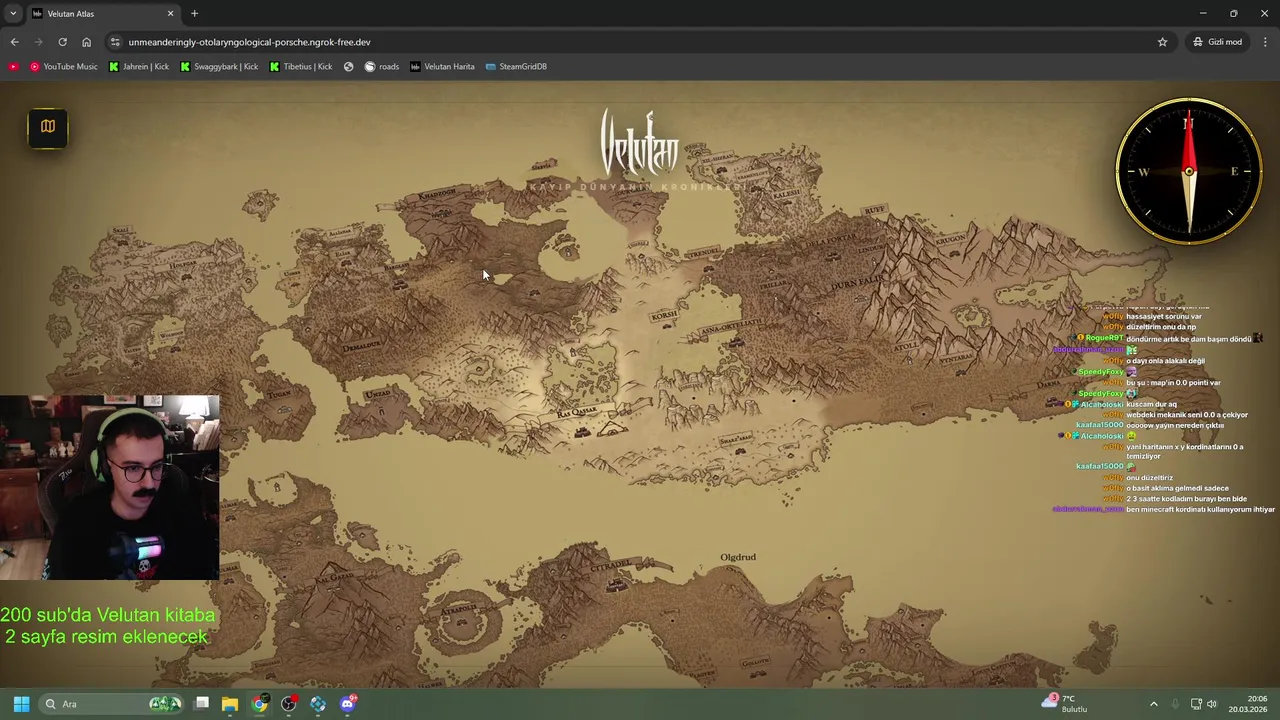
Task: Open File Explorer from the taskbar
Action: [230, 704]
